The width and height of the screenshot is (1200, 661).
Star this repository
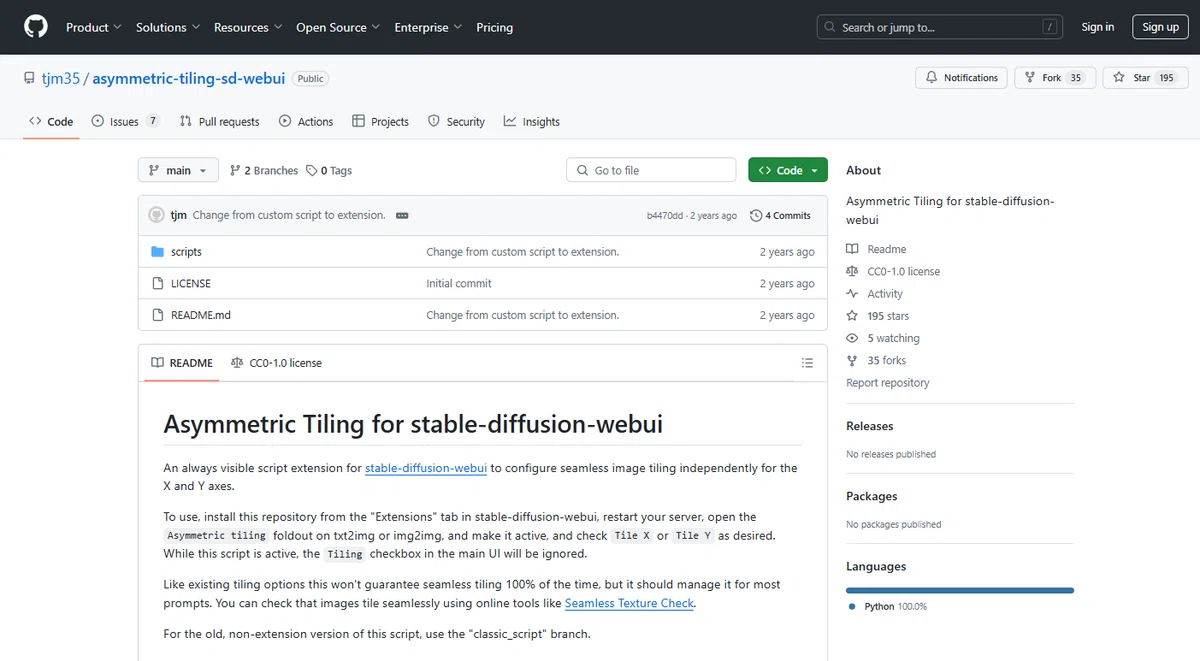(1144, 78)
